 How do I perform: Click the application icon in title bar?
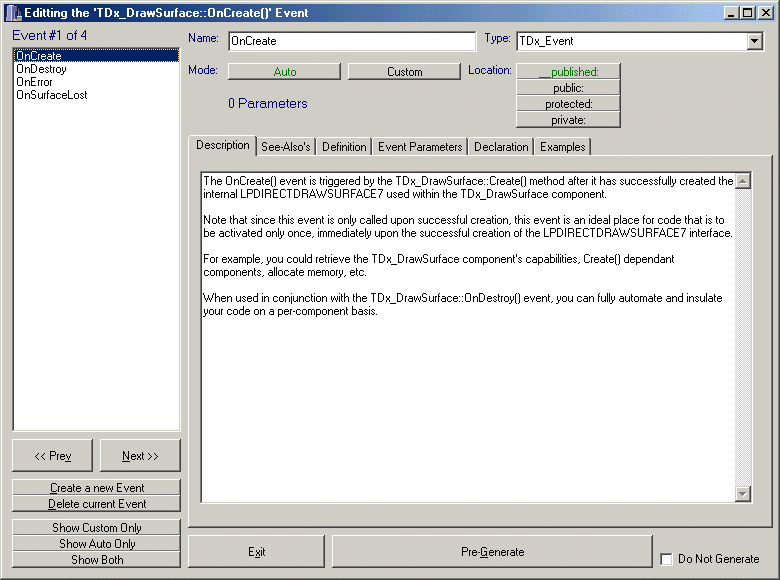pos(13,13)
